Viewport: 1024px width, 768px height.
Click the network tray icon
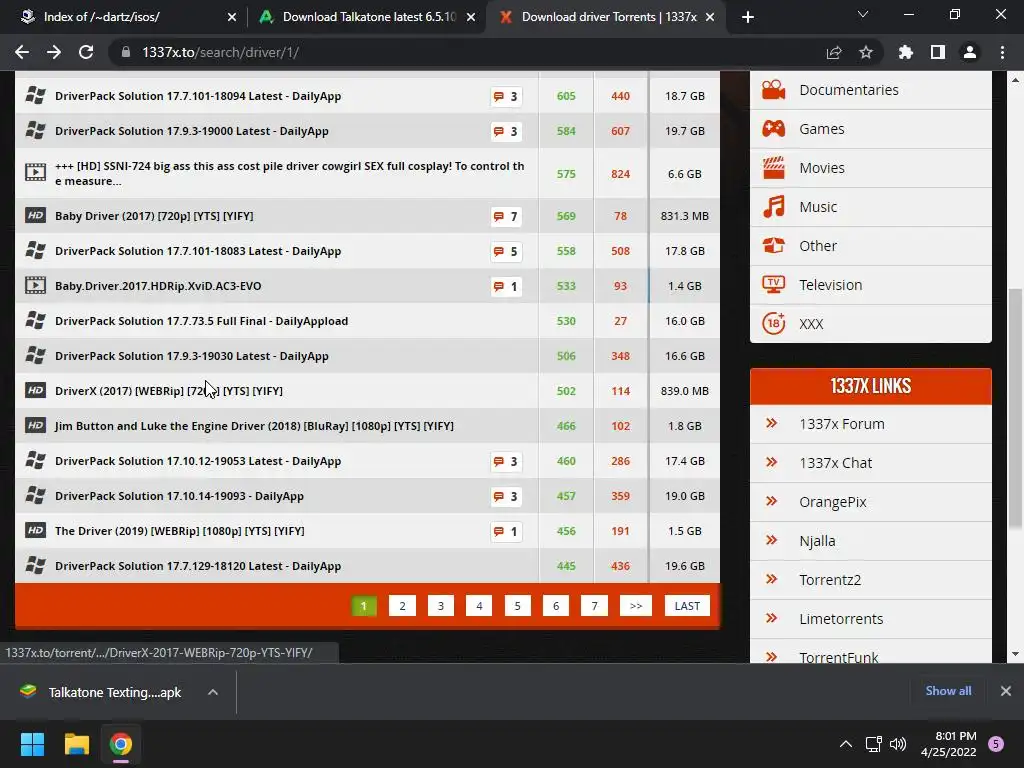click(873, 744)
